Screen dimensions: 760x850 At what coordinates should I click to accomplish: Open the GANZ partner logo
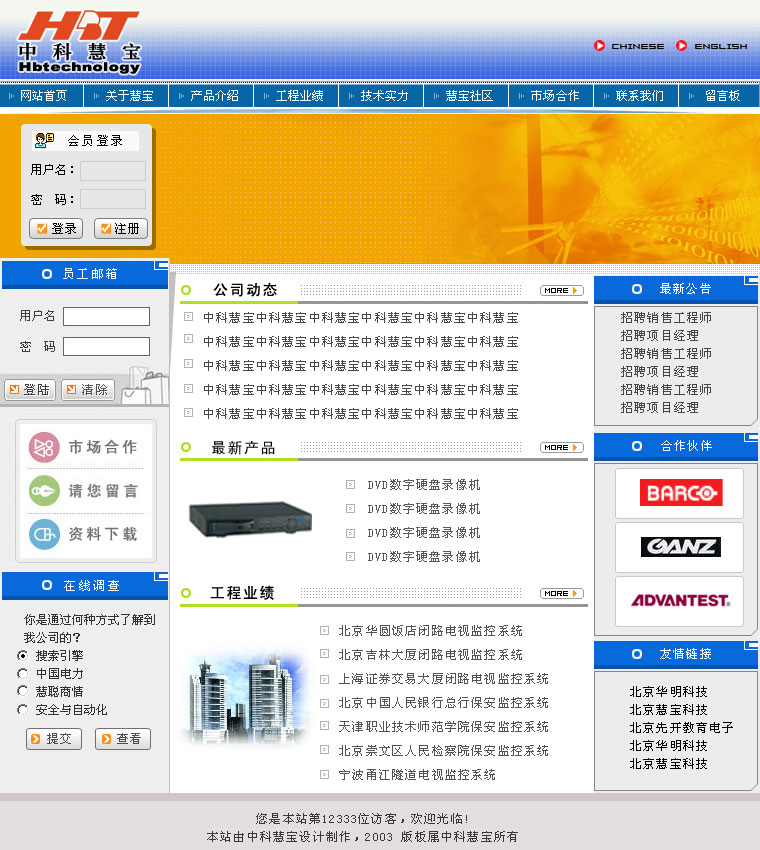pos(679,547)
